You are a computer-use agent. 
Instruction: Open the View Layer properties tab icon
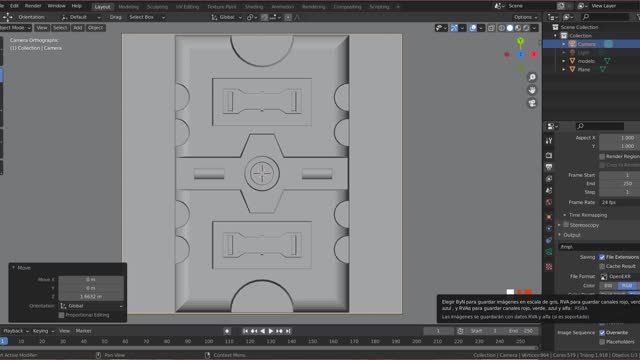[549, 179]
